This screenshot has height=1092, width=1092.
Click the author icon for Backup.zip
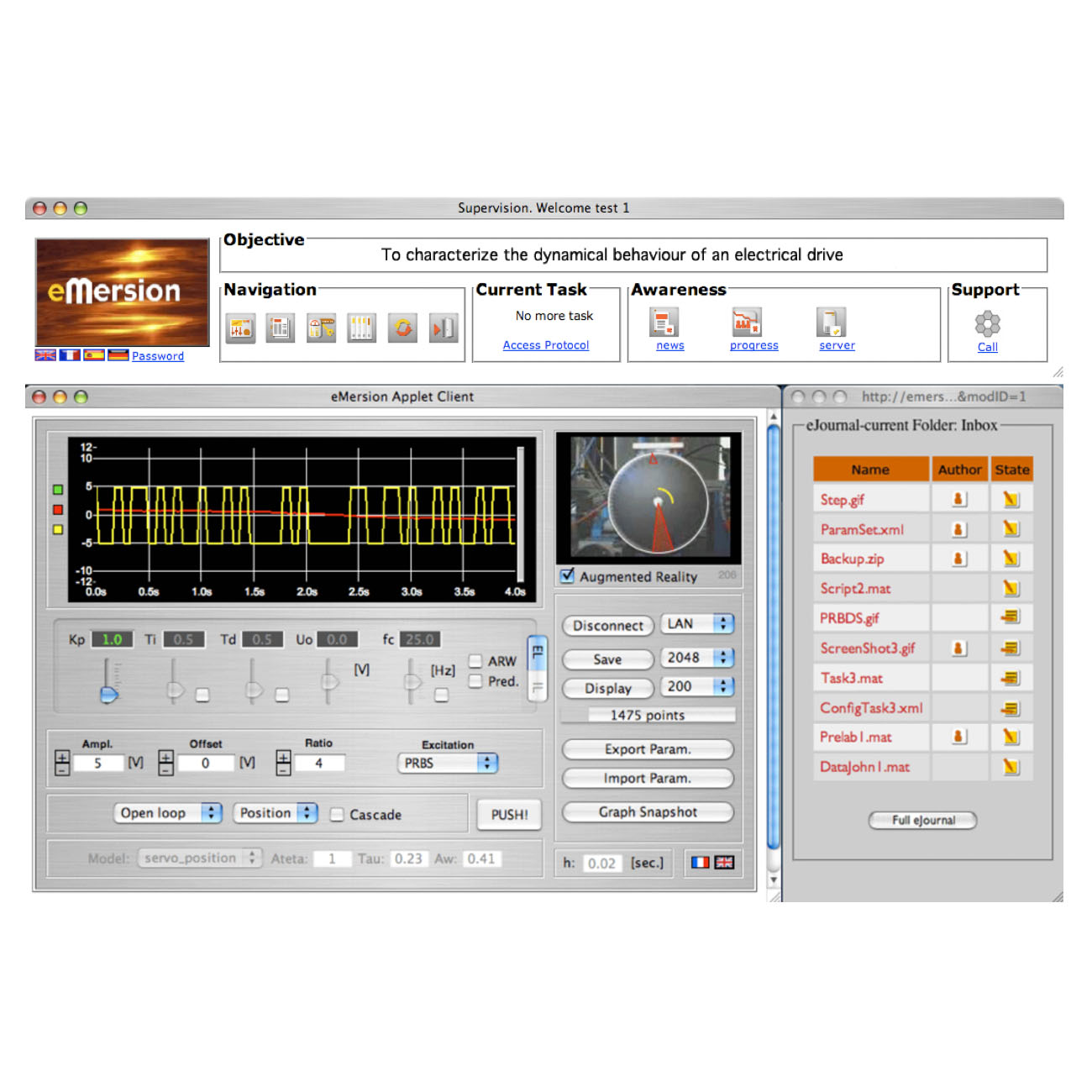click(x=958, y=559)
